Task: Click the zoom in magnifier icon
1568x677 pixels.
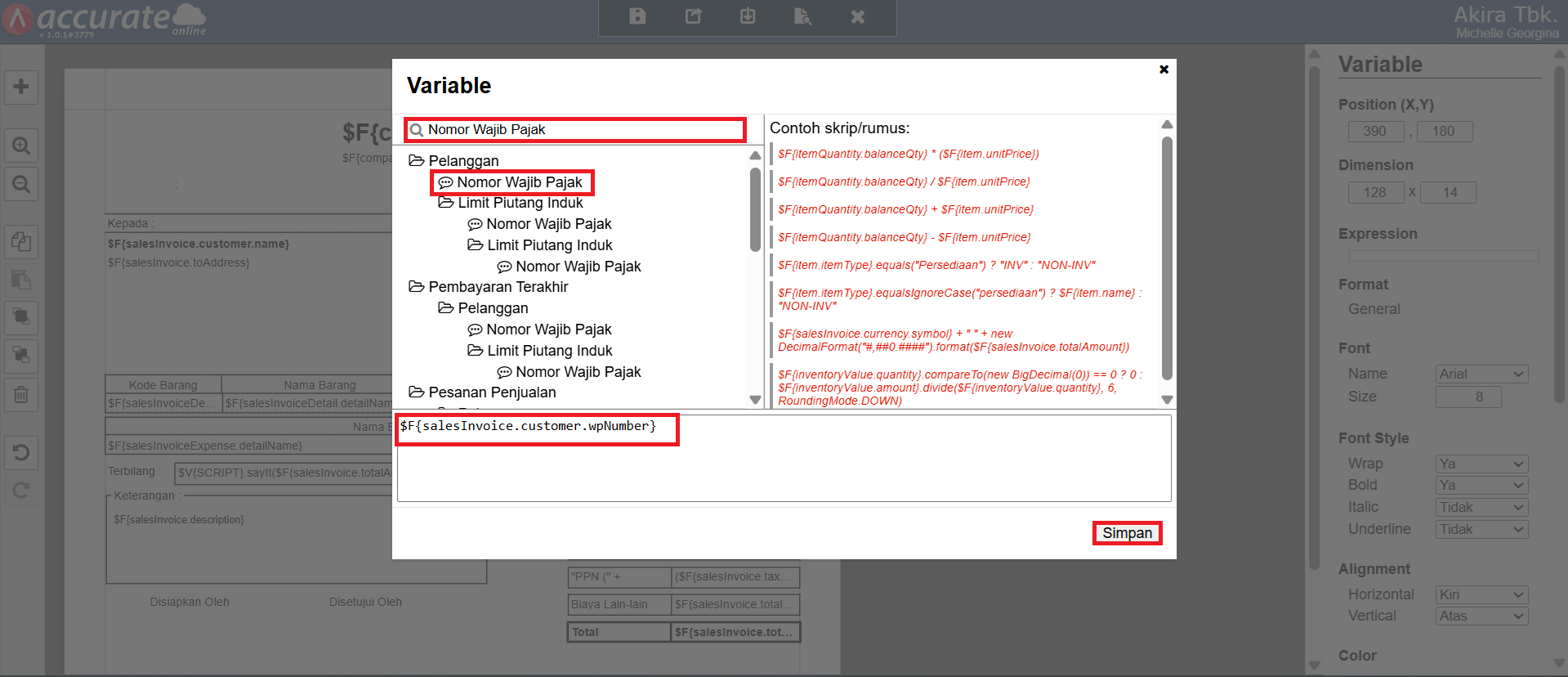Action: [21, 146]
